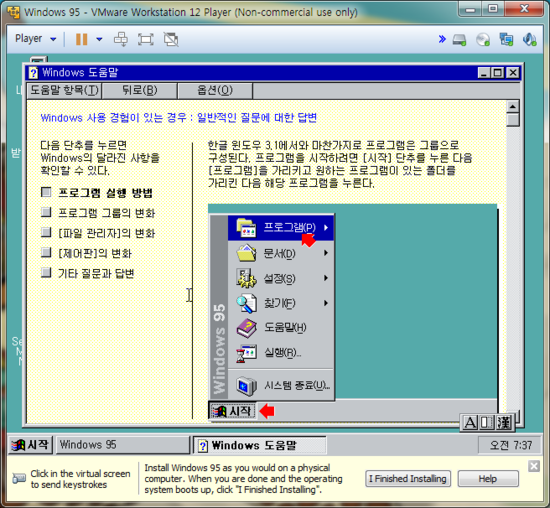Minimize the Windows 도움말 window
This screenshot has width=550, height=508.
tap(484, 73)
